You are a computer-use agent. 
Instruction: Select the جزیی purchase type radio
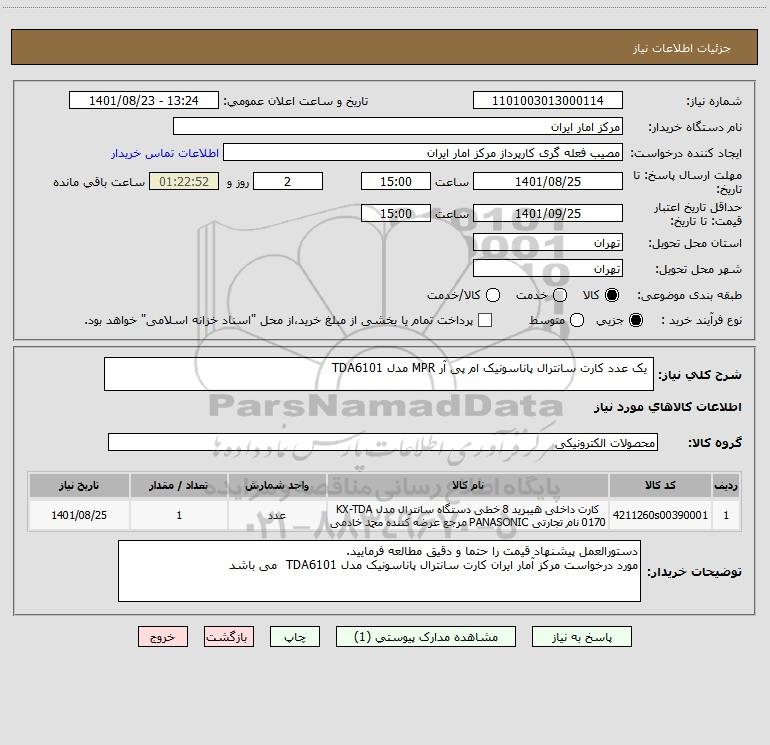(x=635, y=320)
